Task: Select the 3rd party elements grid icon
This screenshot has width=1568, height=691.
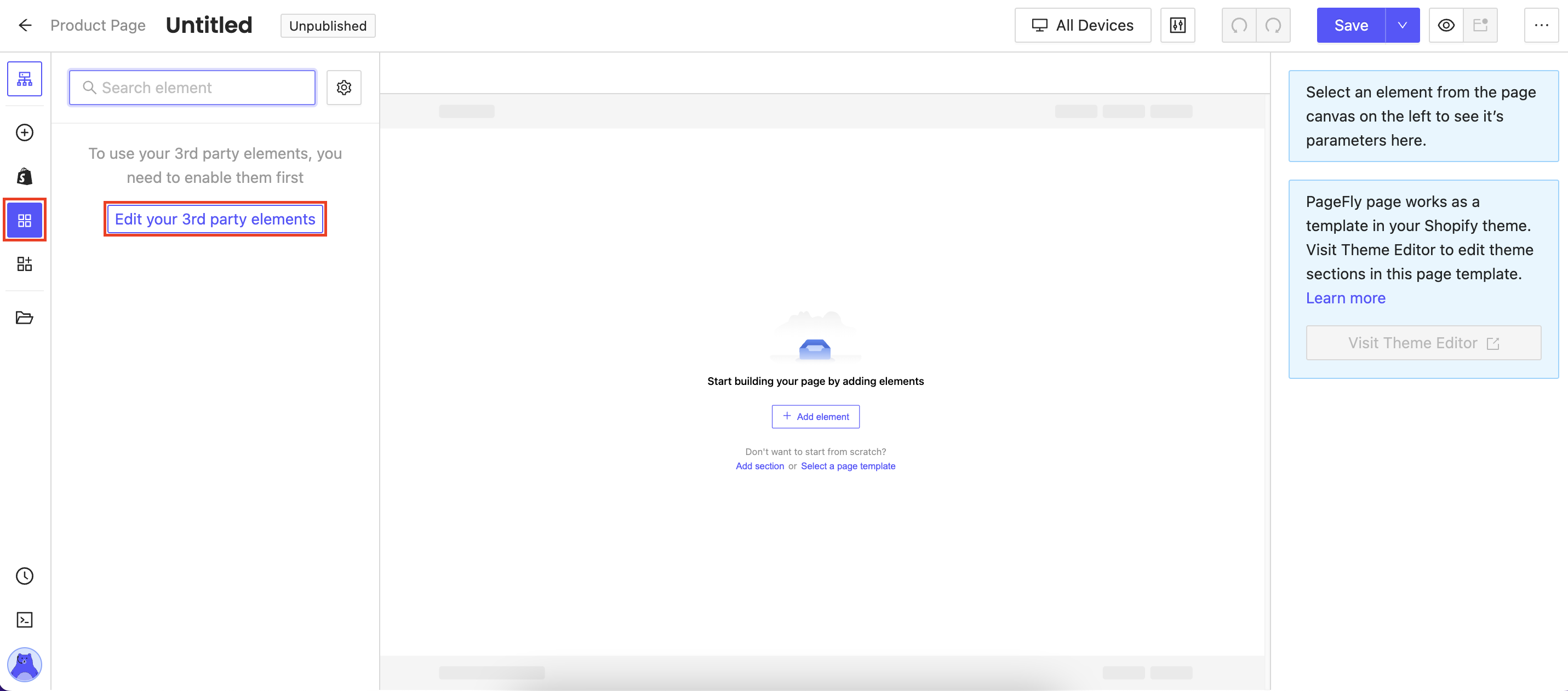Action: (x=24, y=220)
